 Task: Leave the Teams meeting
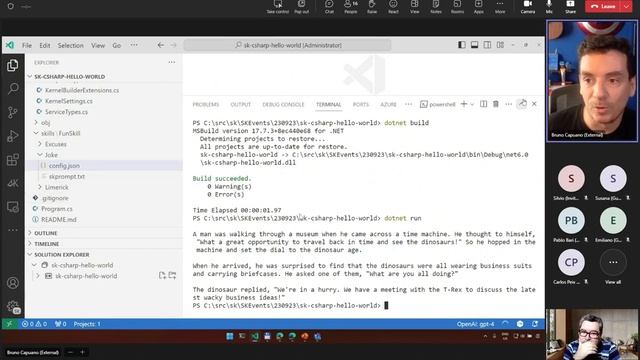[603, 7]
